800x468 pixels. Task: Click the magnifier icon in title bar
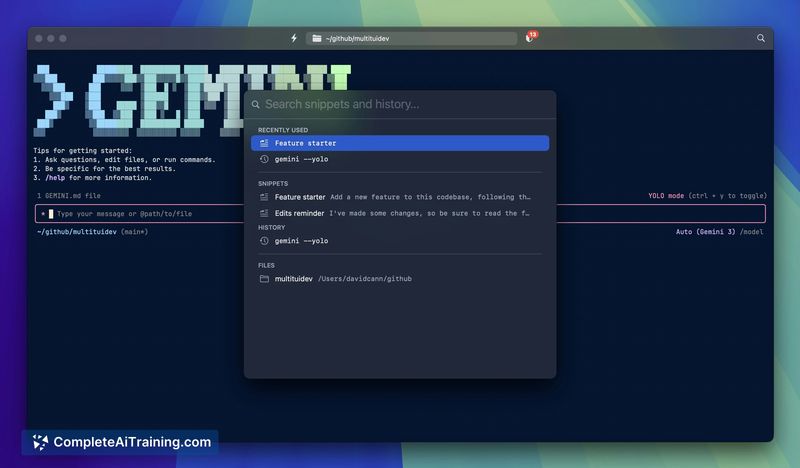click(761, 38)
